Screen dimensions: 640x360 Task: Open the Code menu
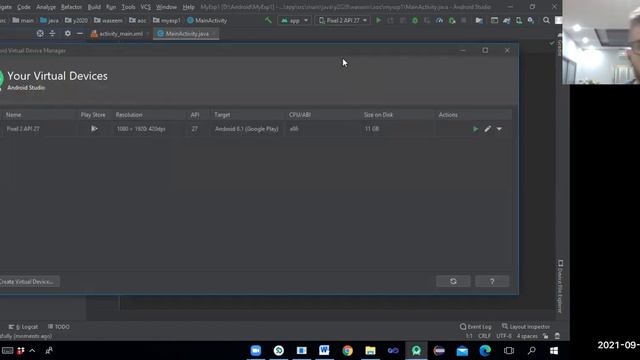(24, 7)
